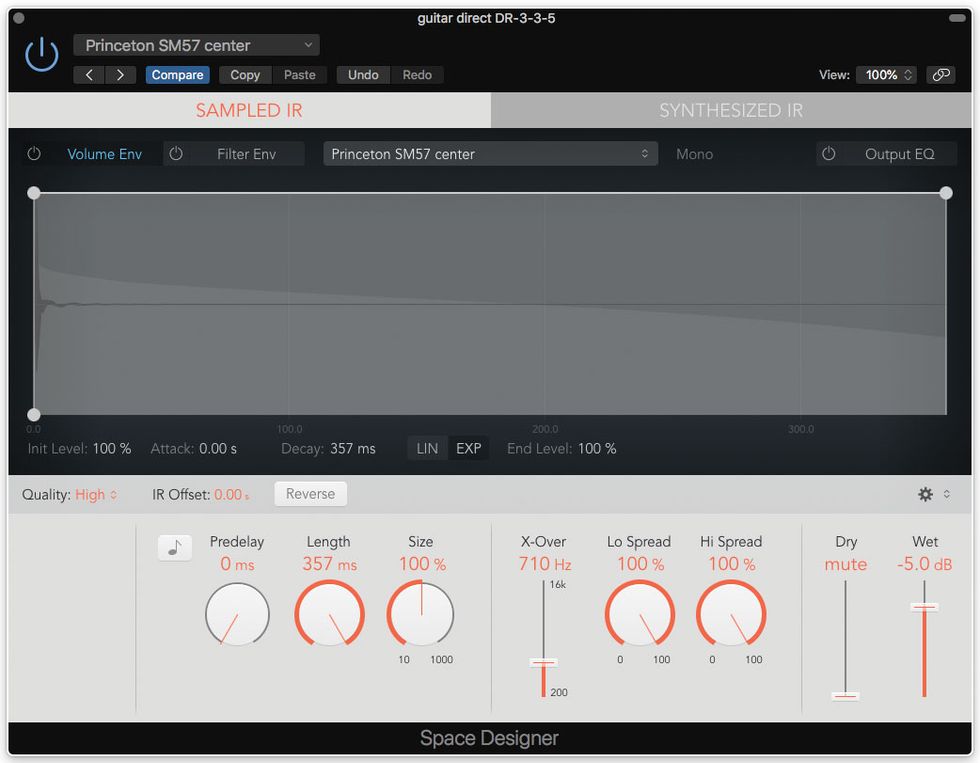Toggle the Volume Env power icon
This screenshot has height=763, width=980.
tap(34, 154)
